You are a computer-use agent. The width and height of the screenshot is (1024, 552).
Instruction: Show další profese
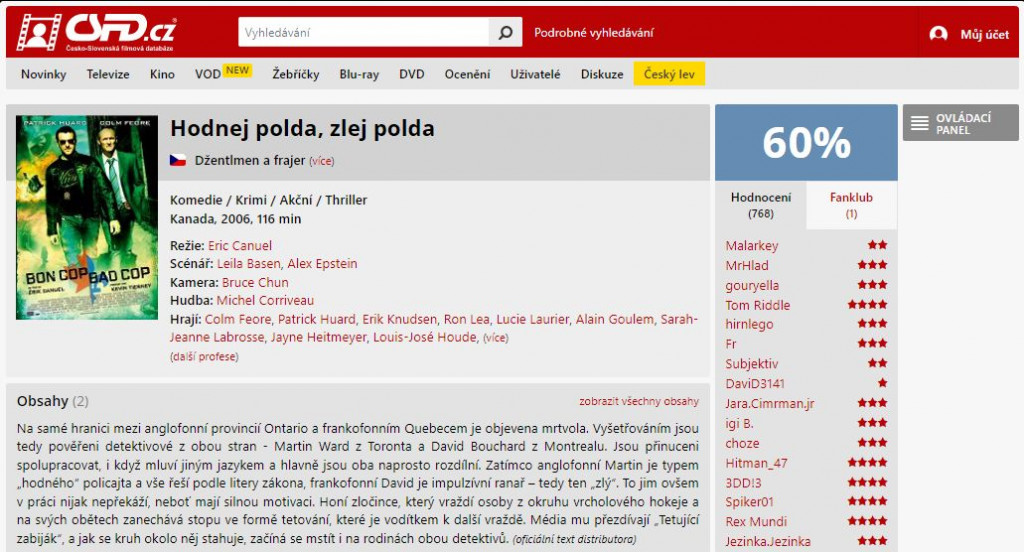[x=204, y=357]
